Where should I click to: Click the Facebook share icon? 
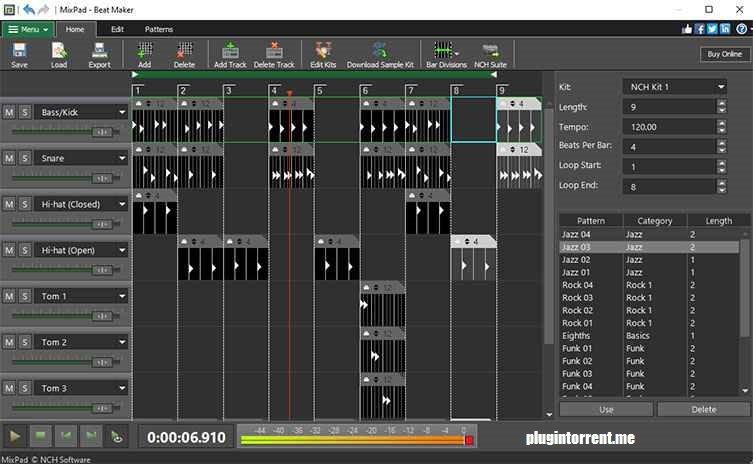coord(700,29)
